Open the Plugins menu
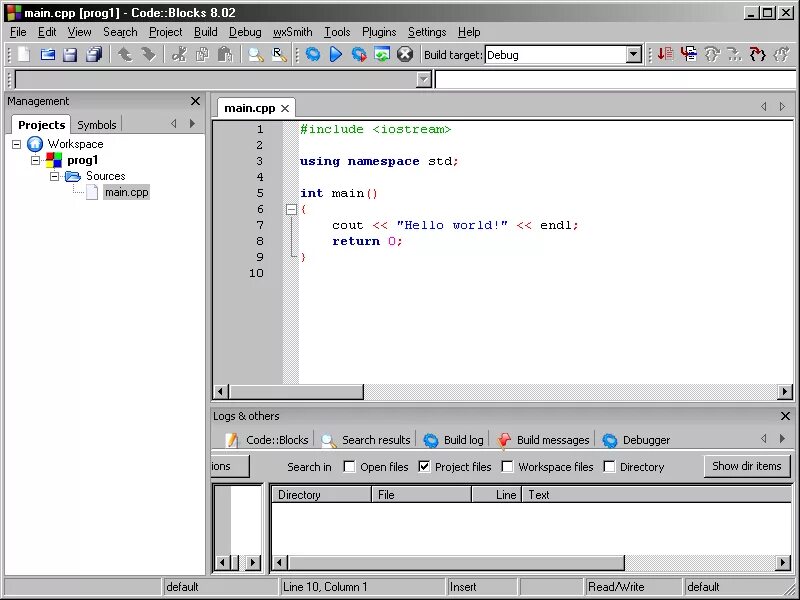This screenshot has height=600, width=800. click(379, 32)
